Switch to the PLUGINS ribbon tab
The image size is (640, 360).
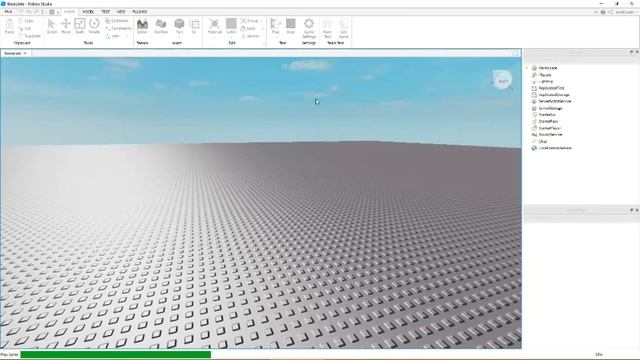pyautogui.click(x=140, y=12)
